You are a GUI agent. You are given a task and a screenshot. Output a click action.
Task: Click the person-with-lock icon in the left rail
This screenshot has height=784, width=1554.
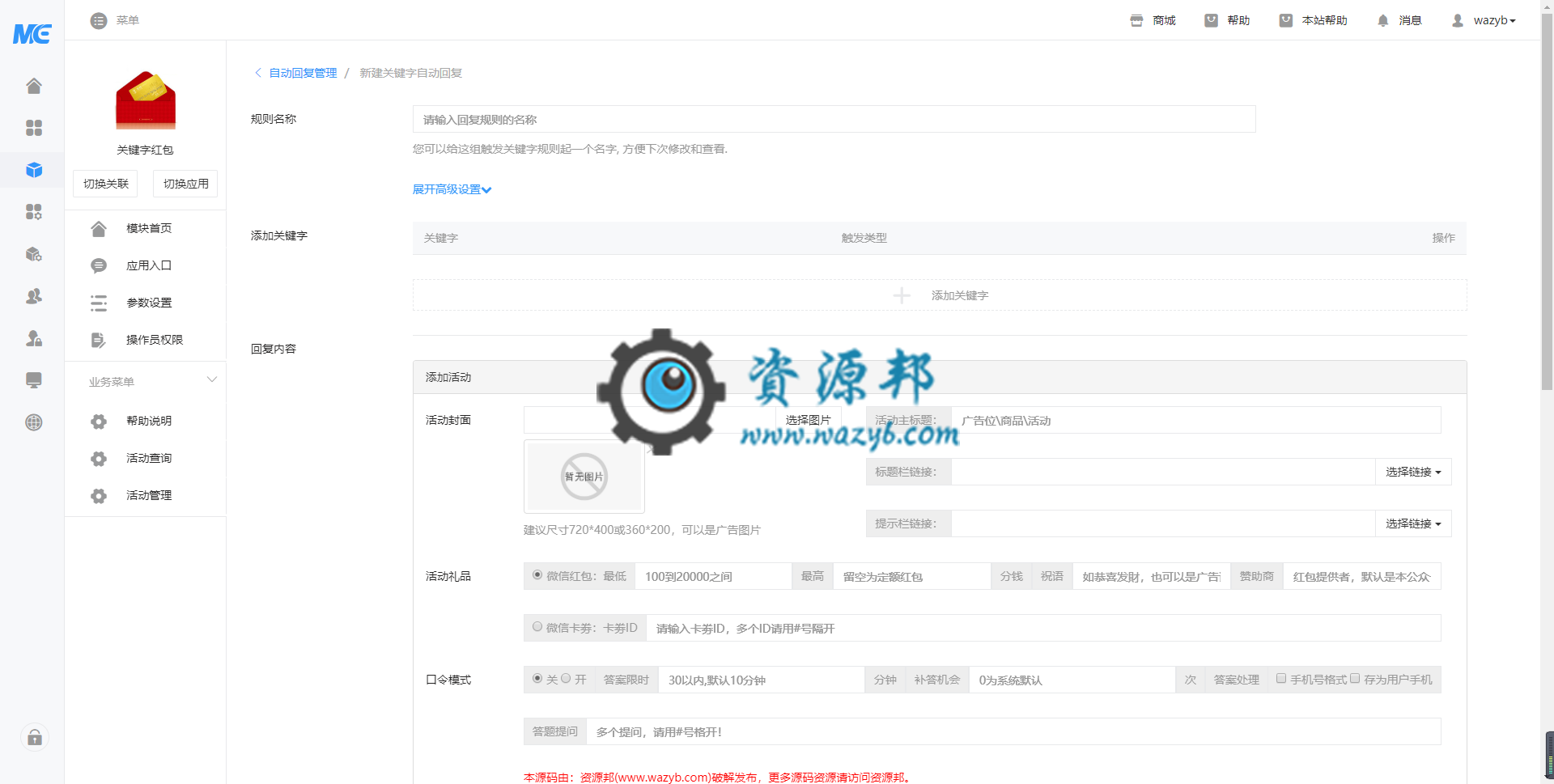tap(33, 338)
